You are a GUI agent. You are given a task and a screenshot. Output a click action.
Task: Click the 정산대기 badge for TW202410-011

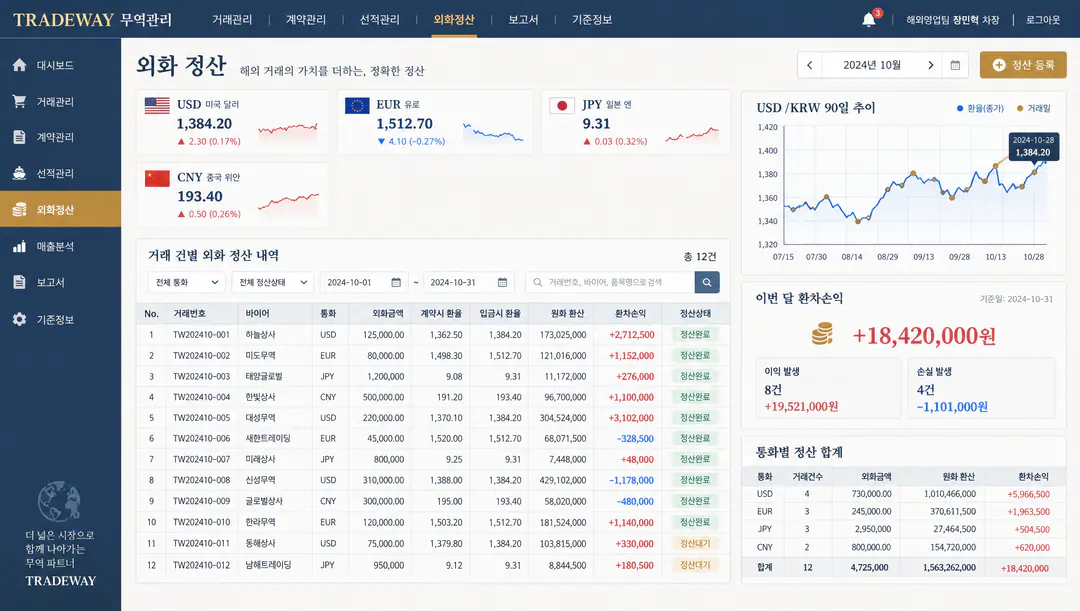[x=695, y=543]
